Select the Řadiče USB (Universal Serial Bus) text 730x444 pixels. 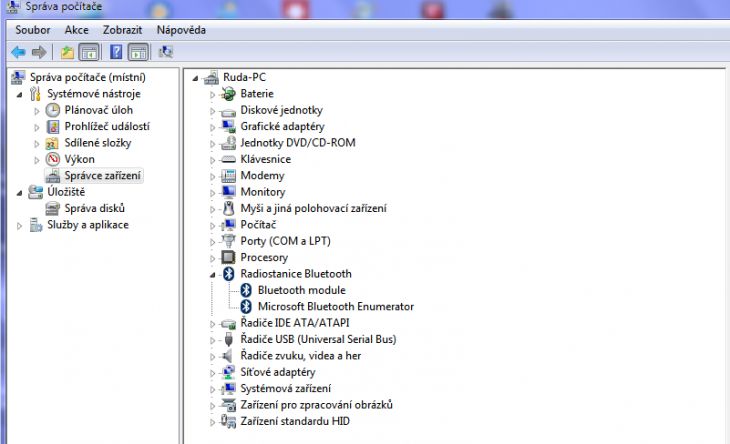[x=318, y=339]
